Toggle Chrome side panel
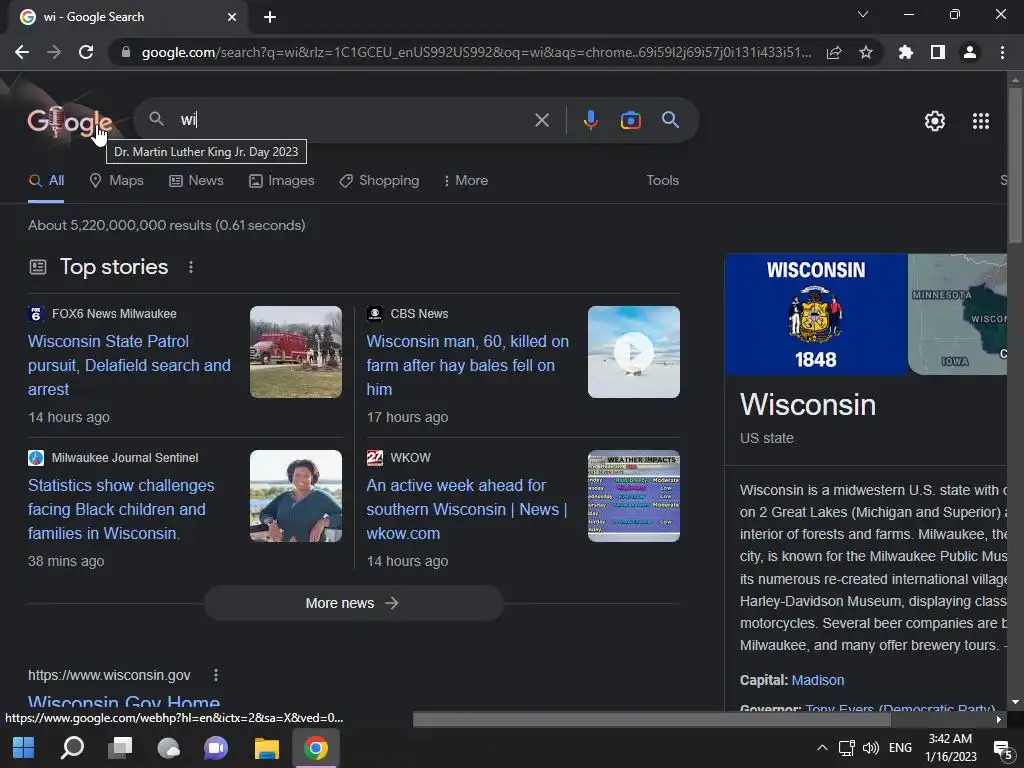The width and height of the screenshot is (1024, 768). (938, 52)
